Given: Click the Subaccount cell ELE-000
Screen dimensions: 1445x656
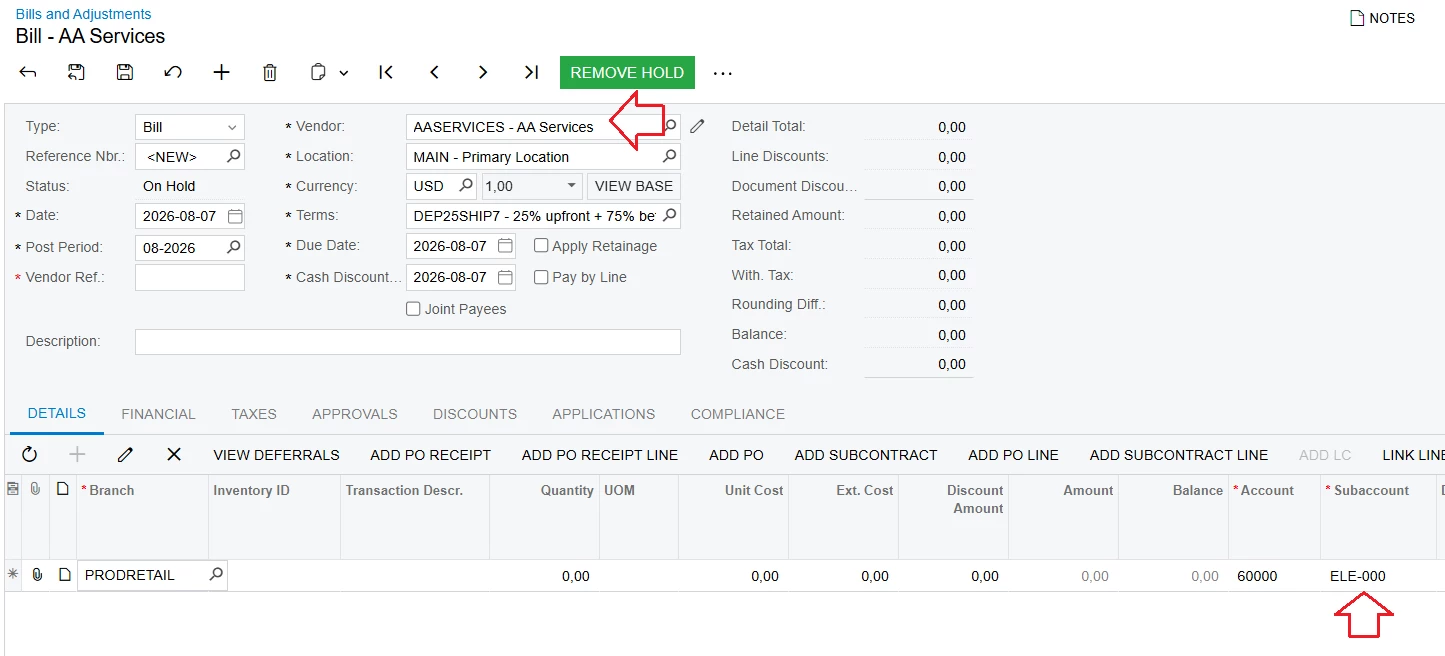Looking at the screenshot, I should 1379,576.
